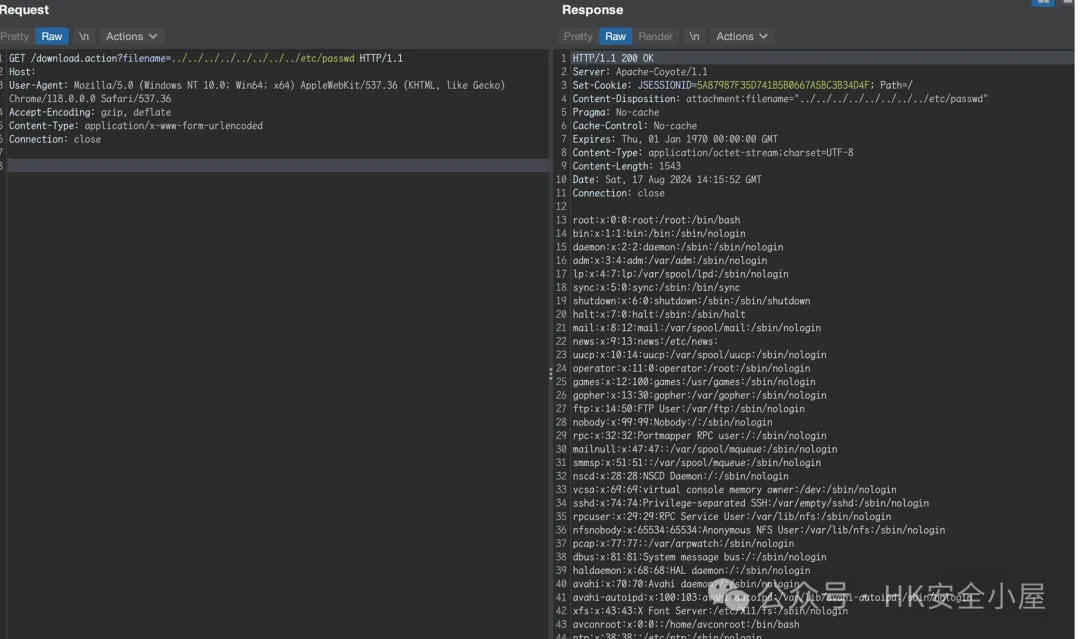1080x639 pixels.
Task: Click the daemon:x:2:2 entry line
Action: (678, 247)
